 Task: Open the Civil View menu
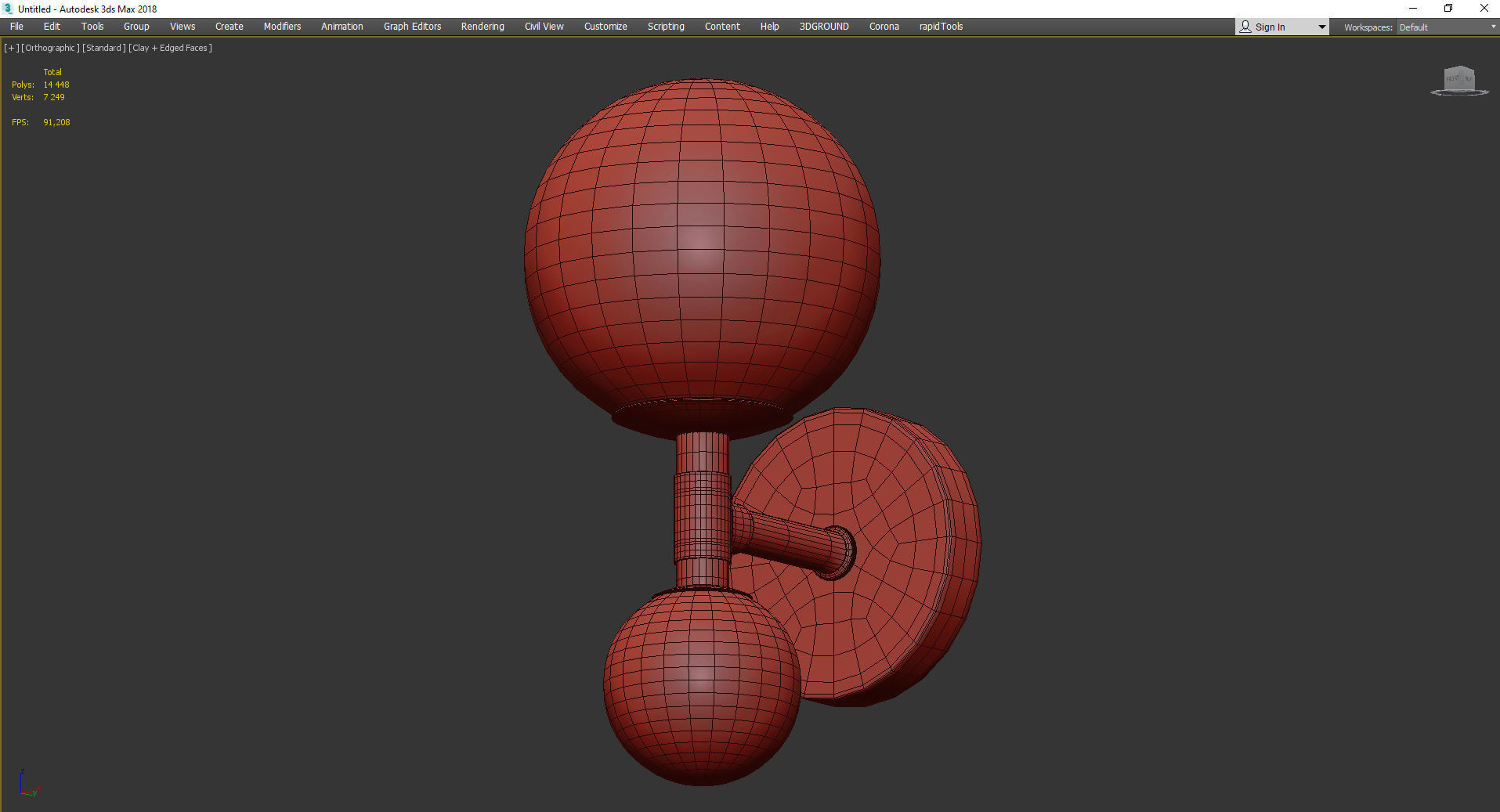(x=544, y=27)
